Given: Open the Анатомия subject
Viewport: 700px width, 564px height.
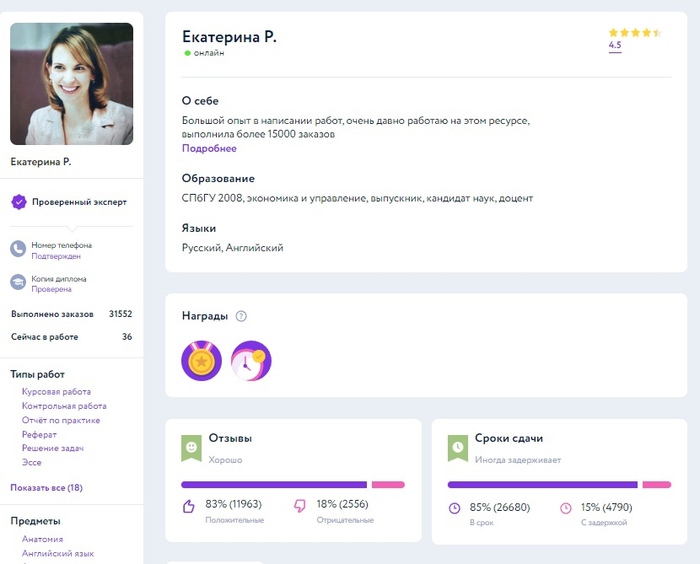Looking at the screenshot, I should [x=42, y=539].
